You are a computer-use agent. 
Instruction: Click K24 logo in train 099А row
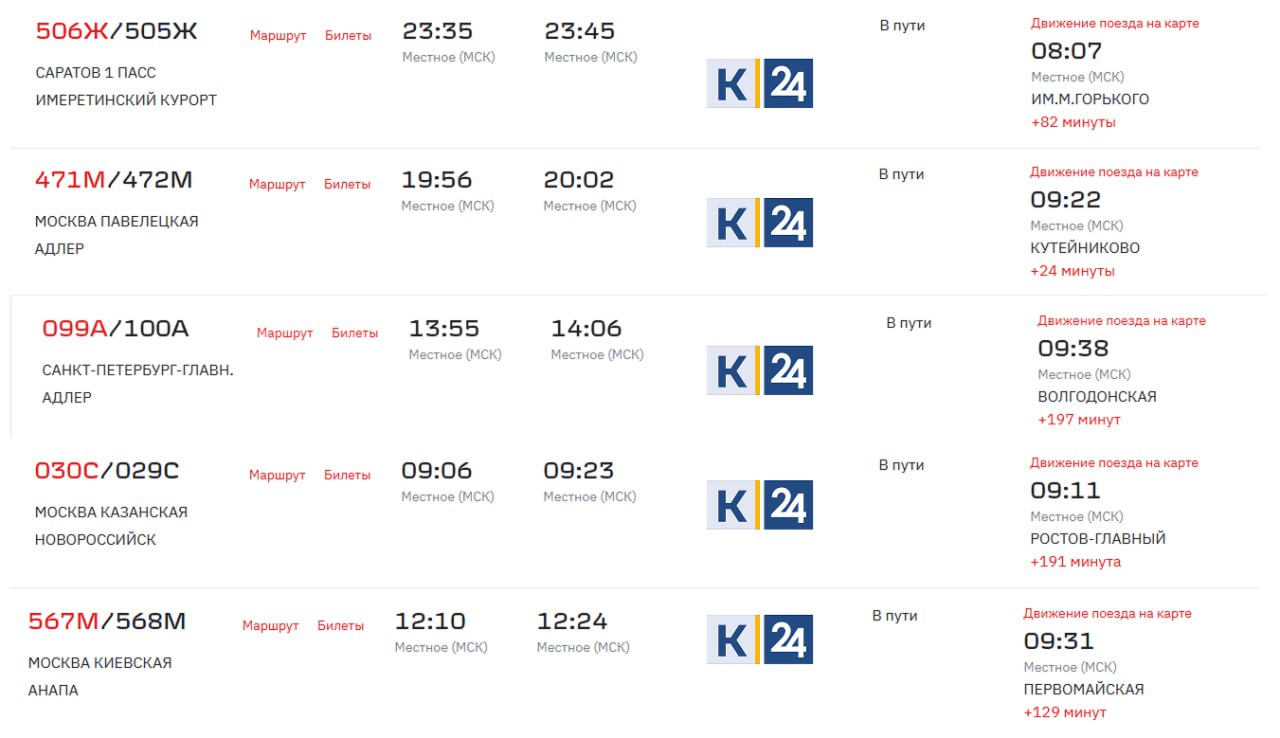click(x=759, y=370)
